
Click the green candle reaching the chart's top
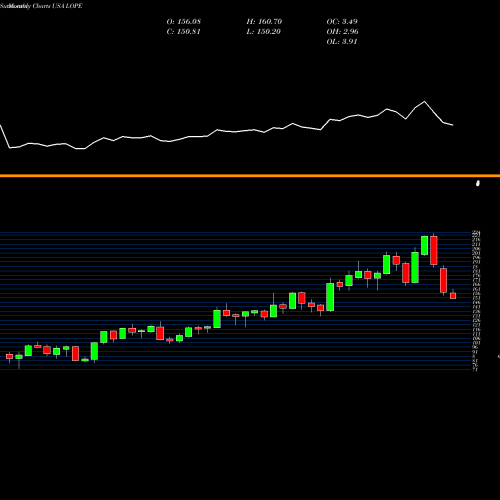[424, 246]
